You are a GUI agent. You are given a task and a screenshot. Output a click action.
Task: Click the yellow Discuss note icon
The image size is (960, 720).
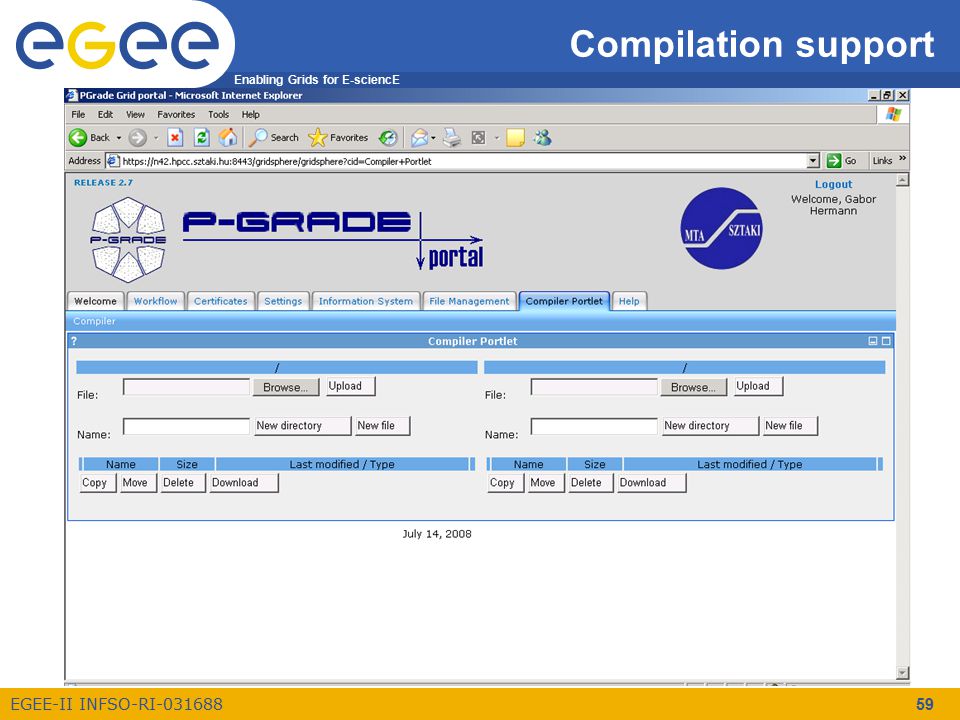(x=516, y=138)
